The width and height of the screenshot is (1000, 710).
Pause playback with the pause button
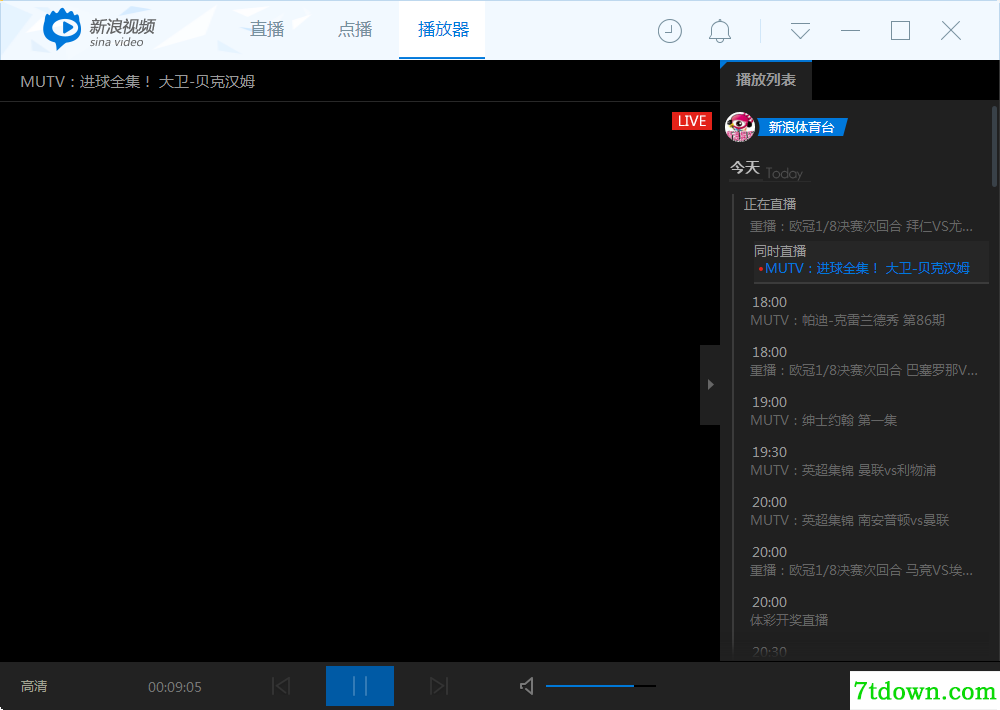pyautogui.click(x=360, y=686)
